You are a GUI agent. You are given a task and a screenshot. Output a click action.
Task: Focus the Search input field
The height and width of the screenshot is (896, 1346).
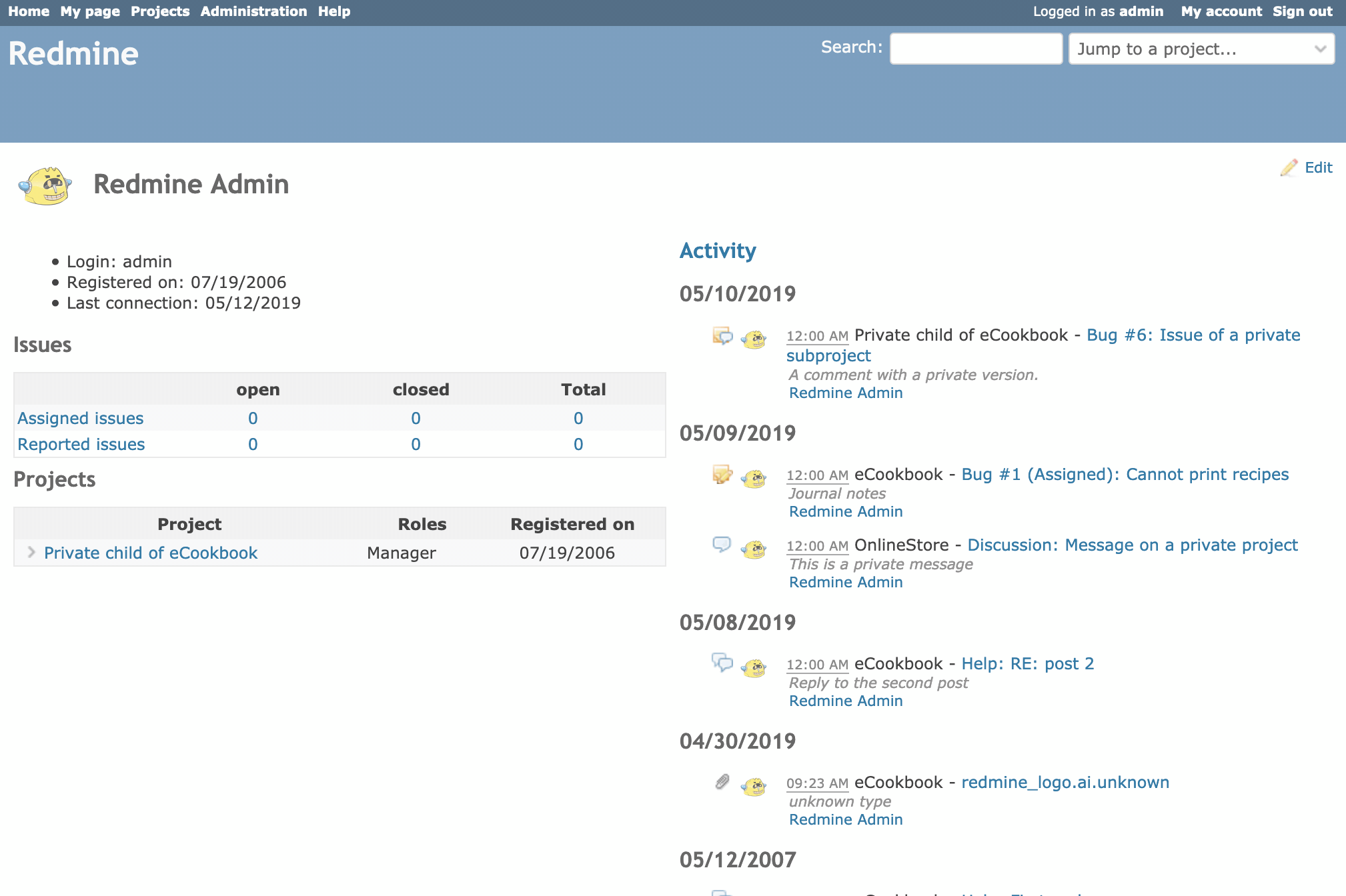click(976, 49)
